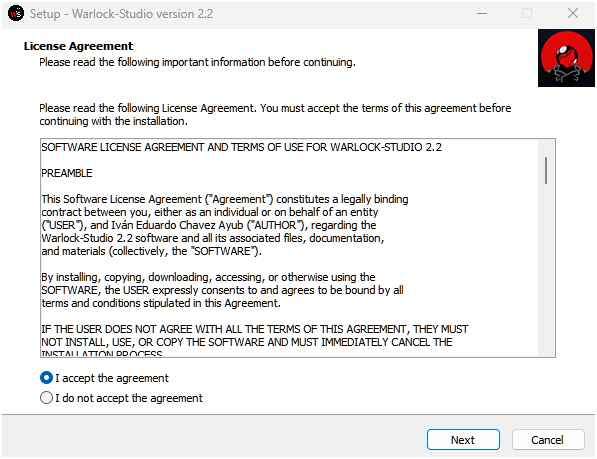Viewport: 597px width, 459px height.
Task: Minimize the Setup window
Action: (x=482, y=14)
